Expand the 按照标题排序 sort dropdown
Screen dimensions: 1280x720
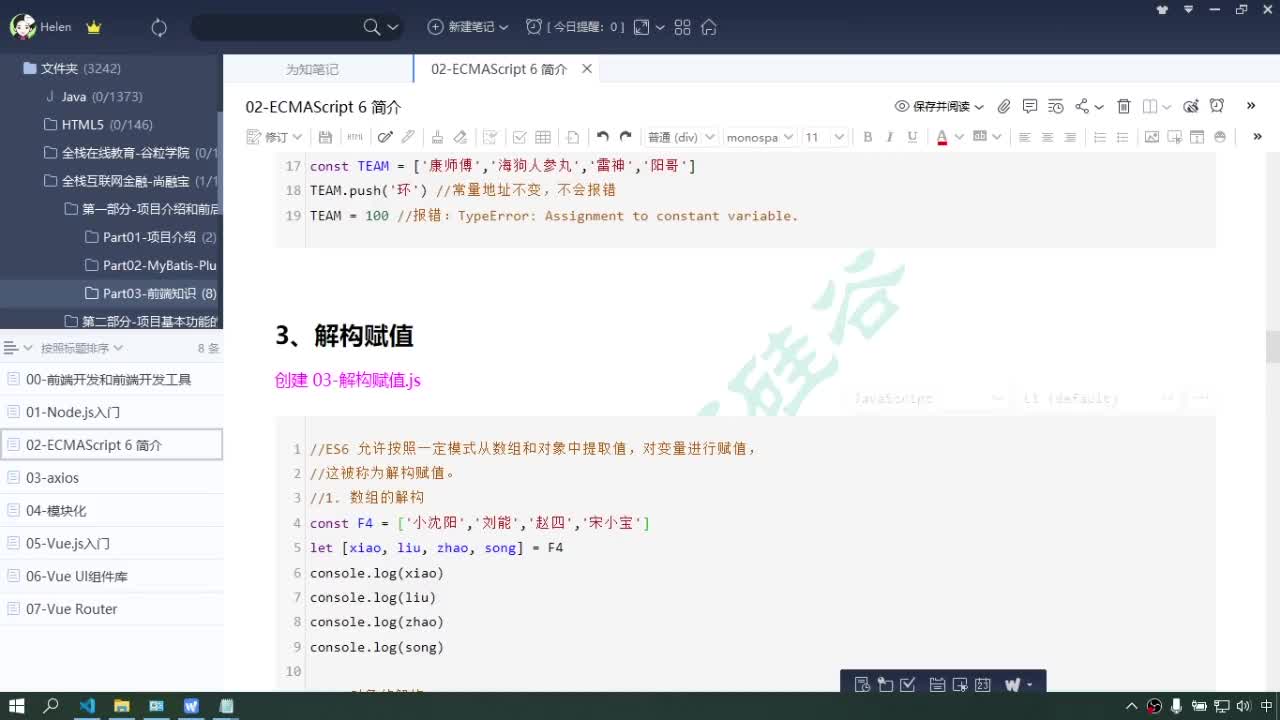(118, 348)
